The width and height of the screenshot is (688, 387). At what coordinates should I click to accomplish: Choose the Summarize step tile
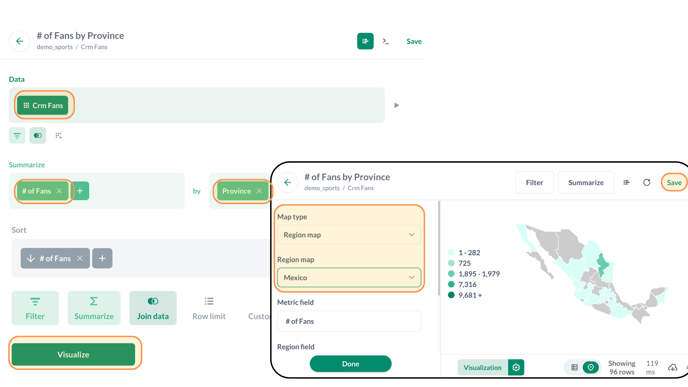tap(94, 308)
